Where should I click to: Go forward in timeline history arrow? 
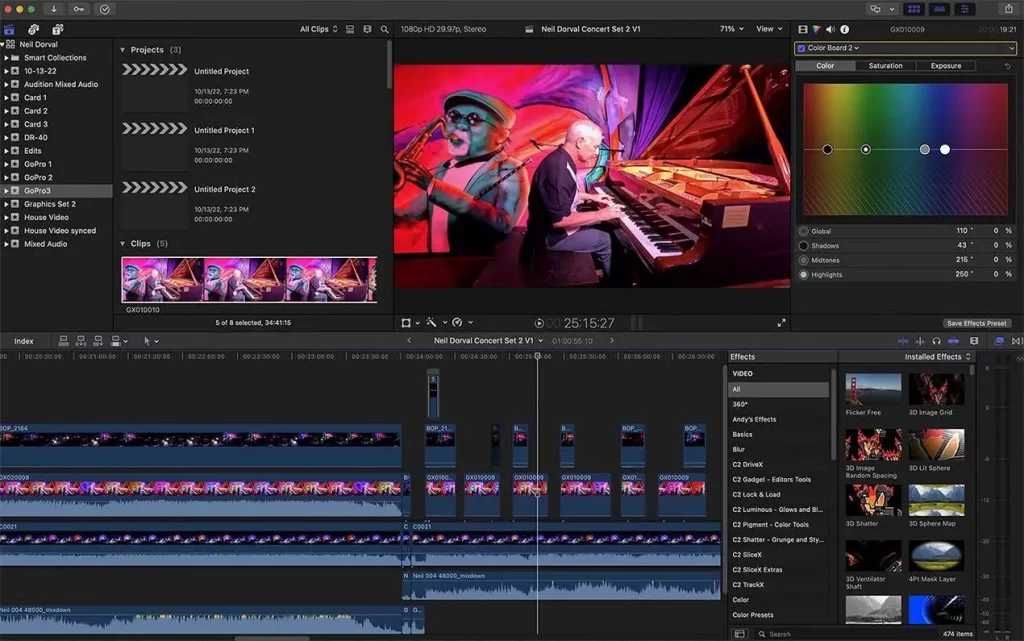(612, 341)
